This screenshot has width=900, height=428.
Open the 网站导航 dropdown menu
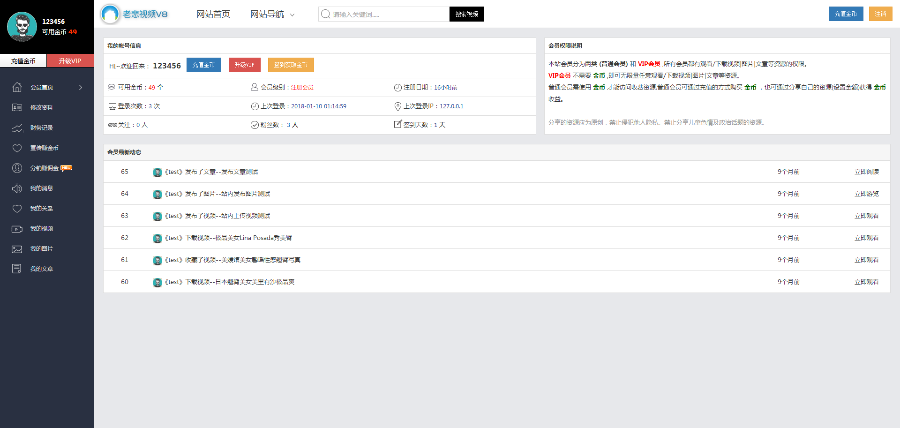(273, 14)
